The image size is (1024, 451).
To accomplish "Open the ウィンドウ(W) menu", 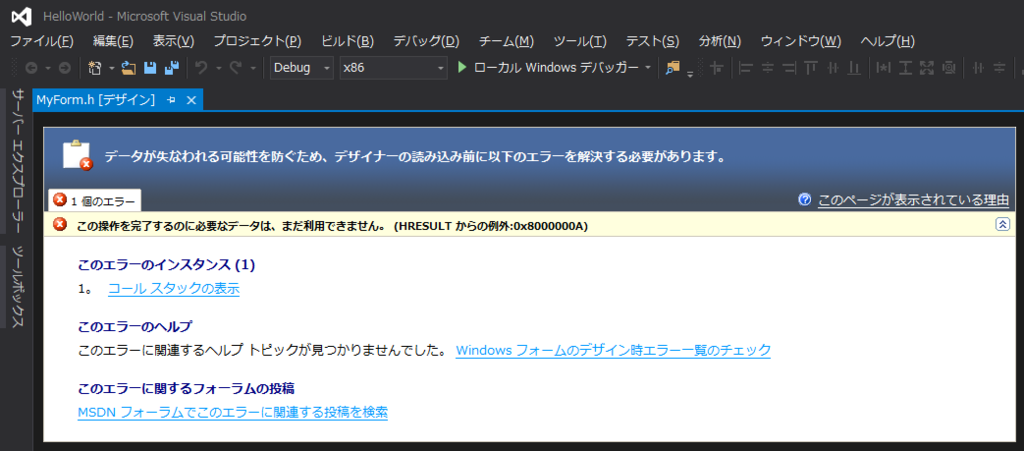I will pos(801,41).
